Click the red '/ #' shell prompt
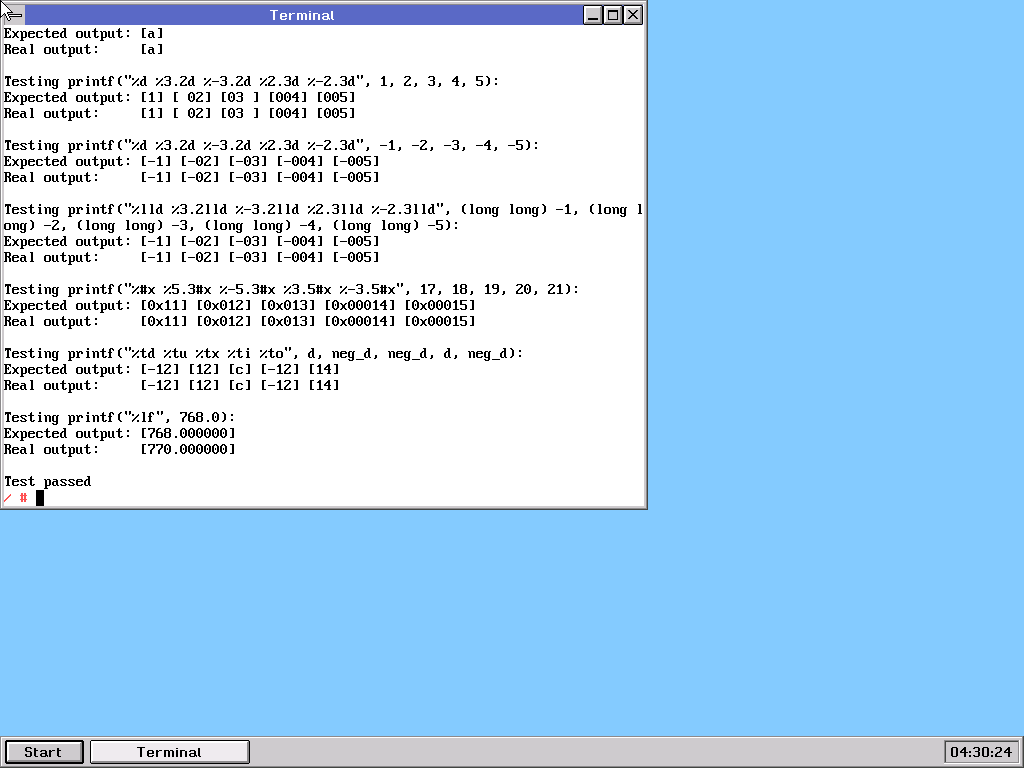 (x=15, y=498)
